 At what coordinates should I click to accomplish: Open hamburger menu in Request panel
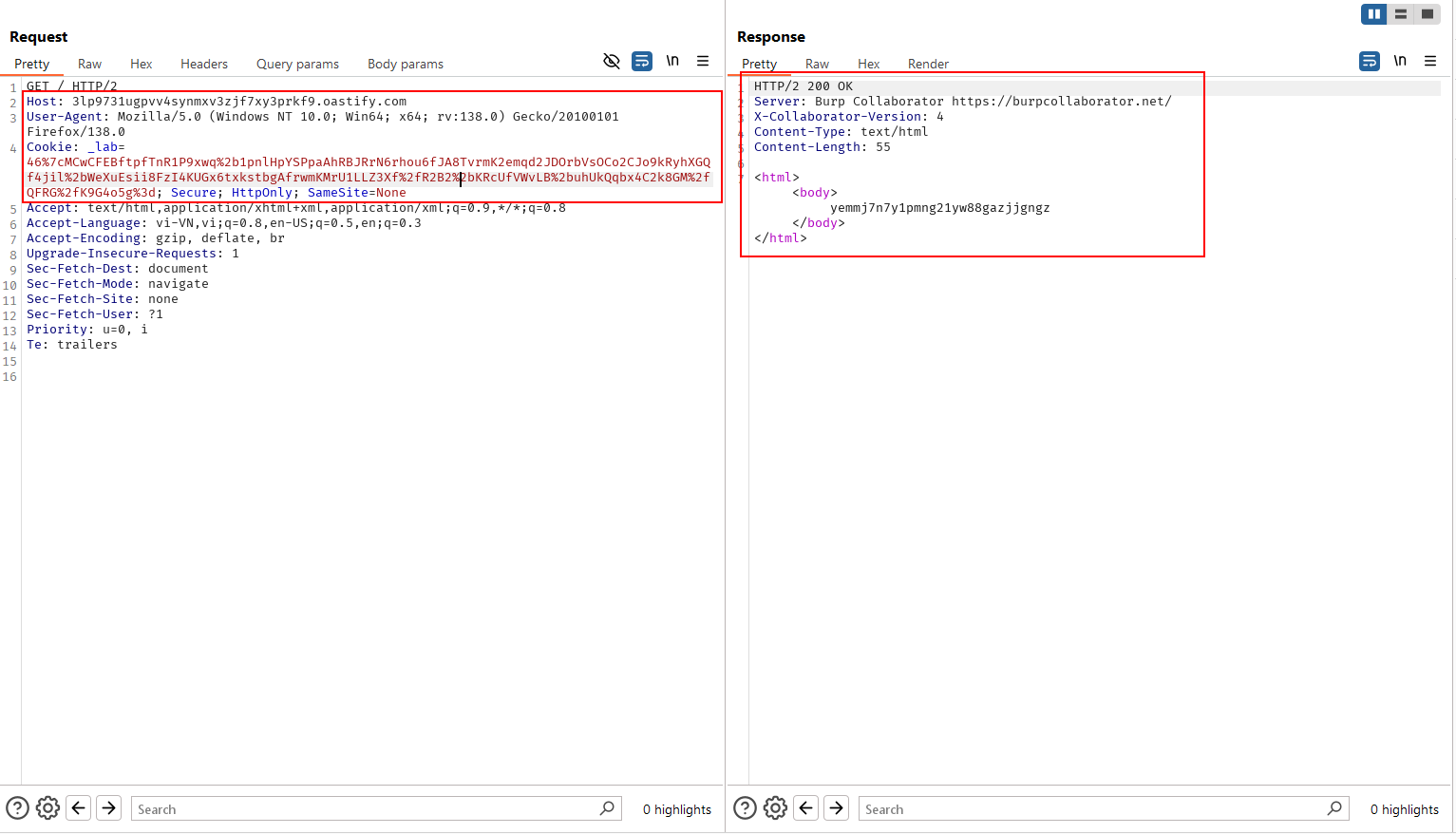(x=703, y=61)
